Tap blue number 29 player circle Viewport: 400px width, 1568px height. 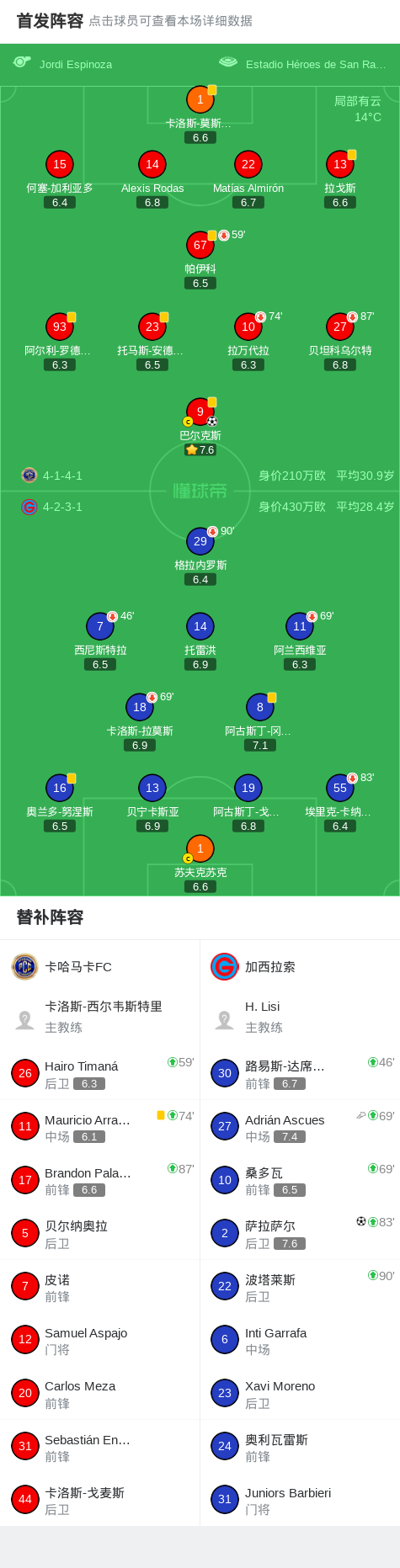200,541
